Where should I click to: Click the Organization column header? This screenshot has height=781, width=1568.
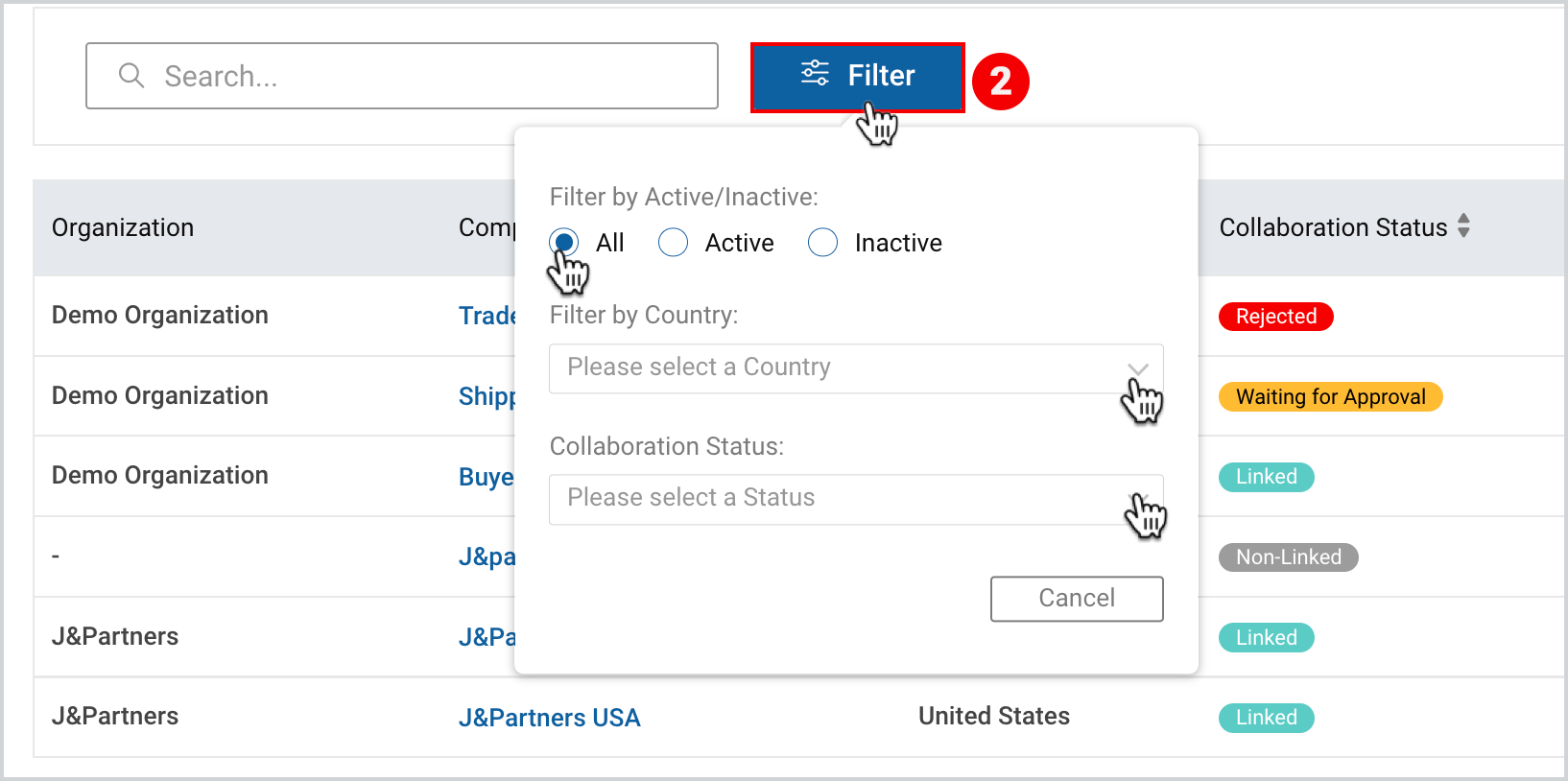[x=123, y=227]
